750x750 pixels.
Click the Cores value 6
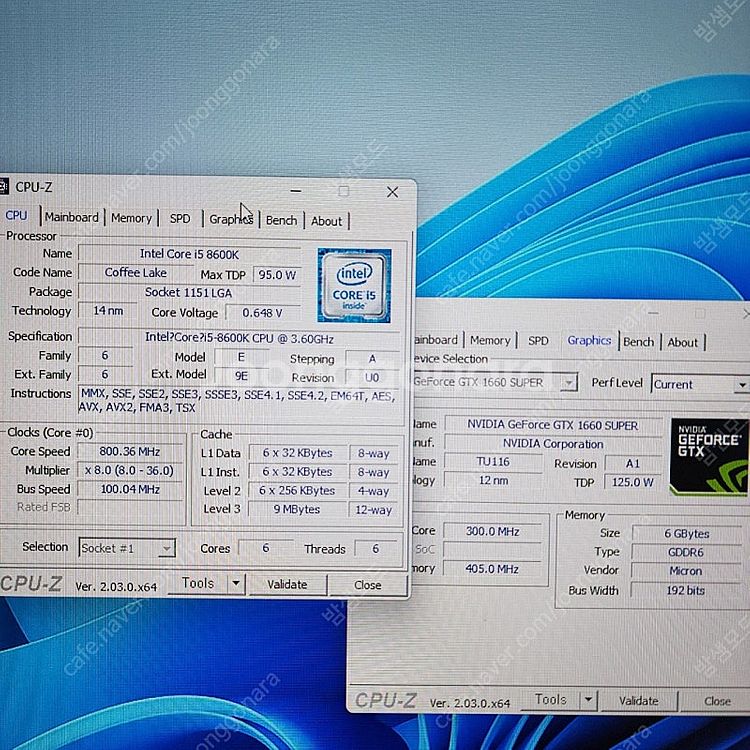point(266,548)
